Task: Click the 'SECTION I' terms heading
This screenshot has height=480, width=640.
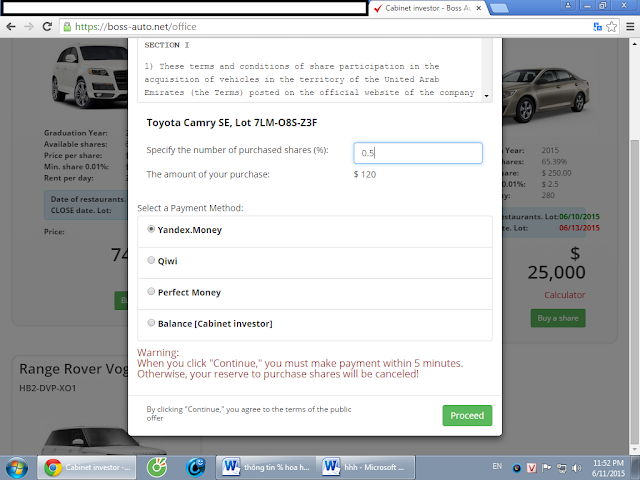Action: coord(167,45)
